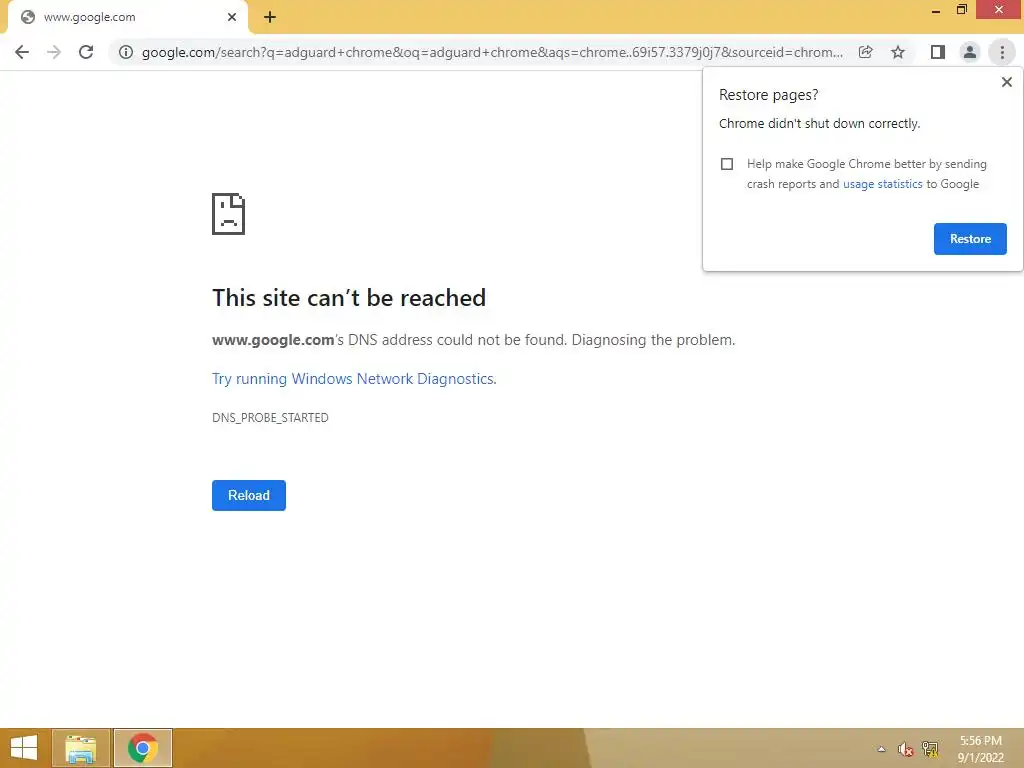Bookmark this tab with the star icon
1024x768 pixels.
pyautogui.click(x=898, y=52)
